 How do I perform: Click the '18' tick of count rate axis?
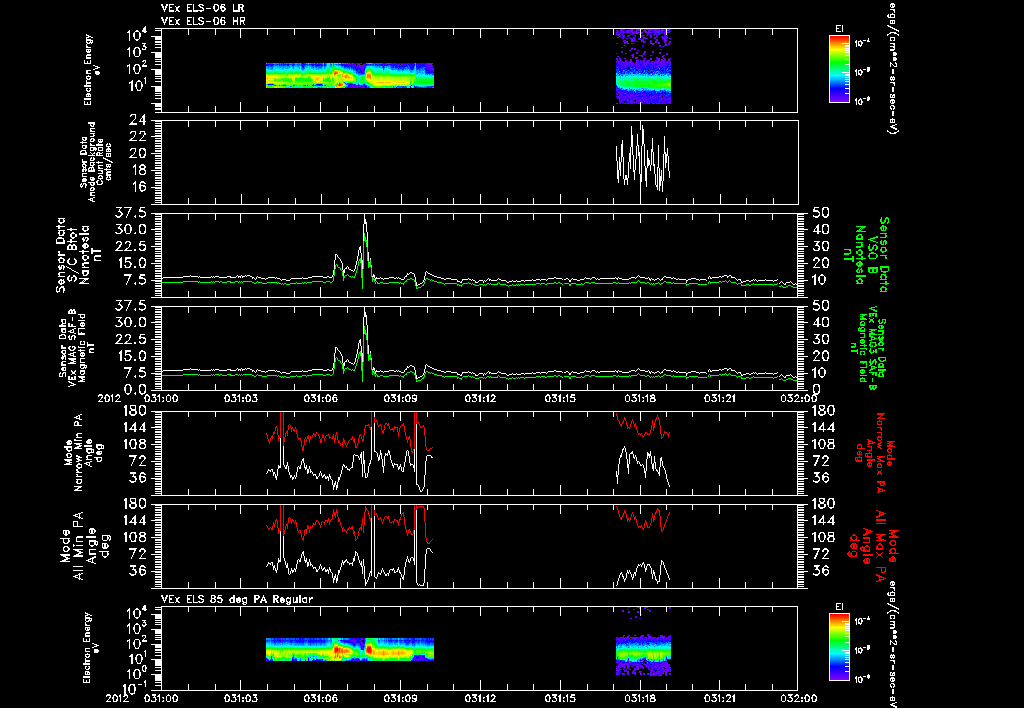pos(138,170)
